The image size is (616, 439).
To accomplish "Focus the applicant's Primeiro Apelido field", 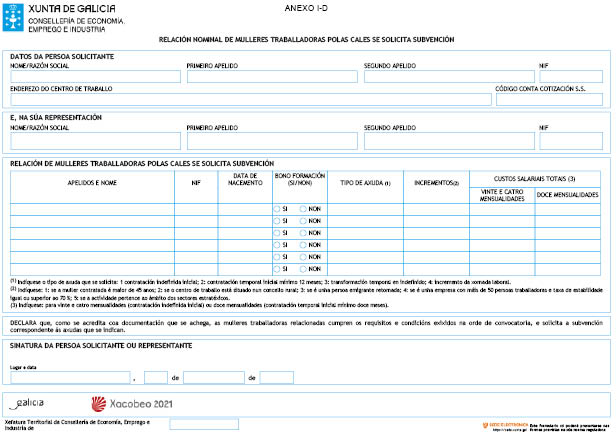I will pyautogui.click(x=271, y=76).
